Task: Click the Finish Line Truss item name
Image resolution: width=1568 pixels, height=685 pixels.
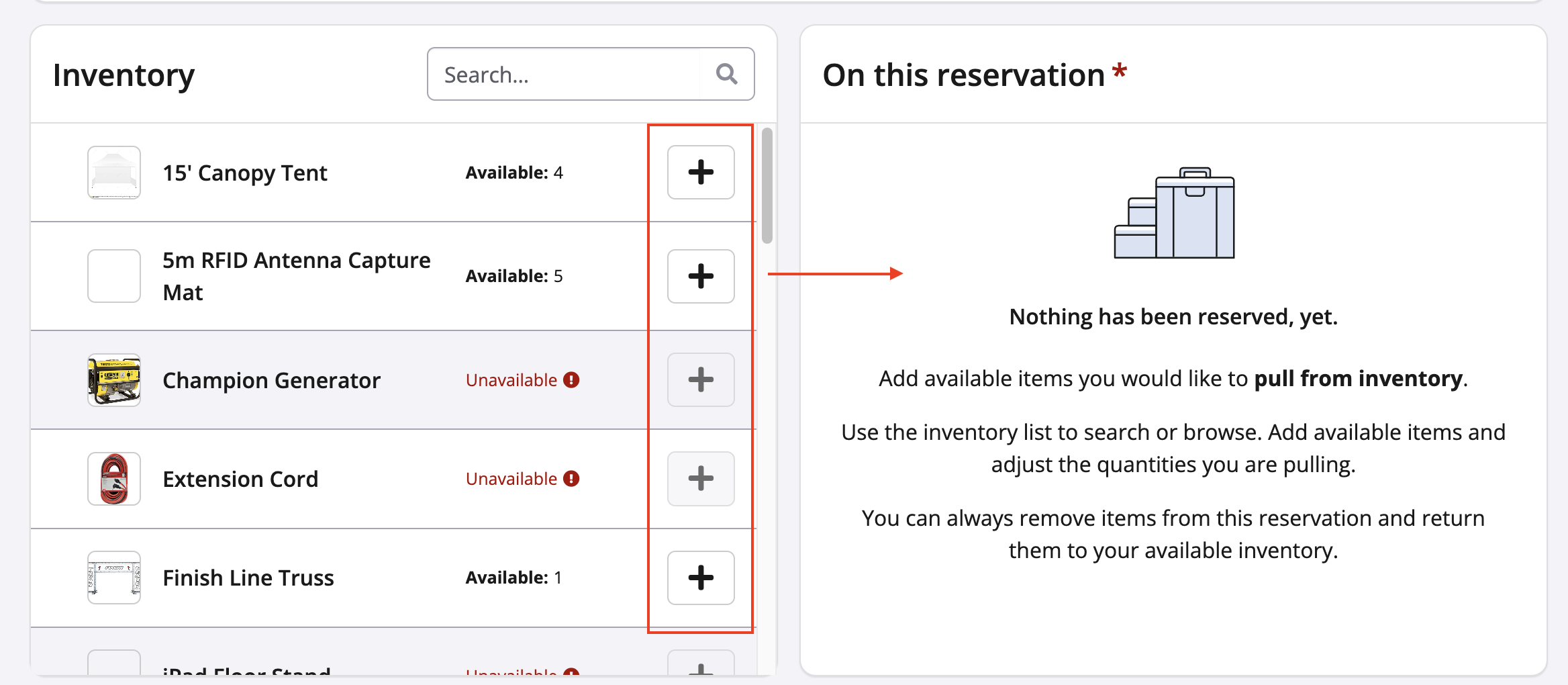Action: coord(248,578)
